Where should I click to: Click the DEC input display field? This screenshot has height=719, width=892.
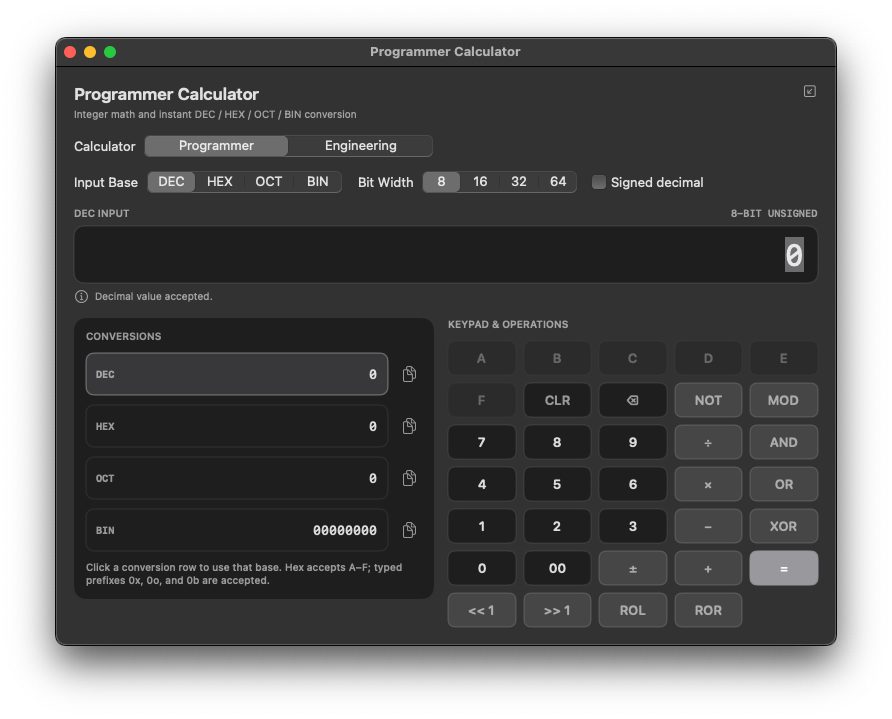445,254
